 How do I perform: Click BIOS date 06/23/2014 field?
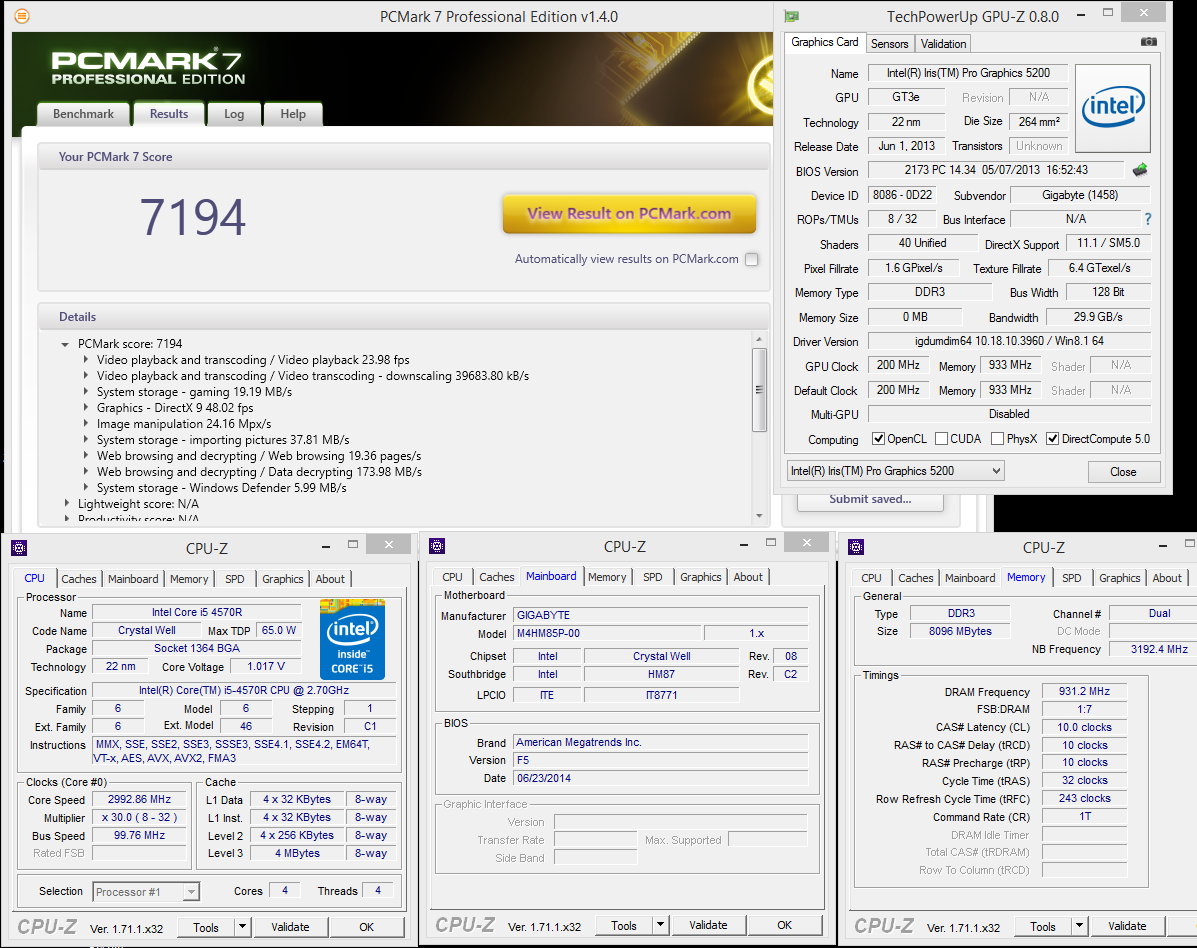pos(660,778)
